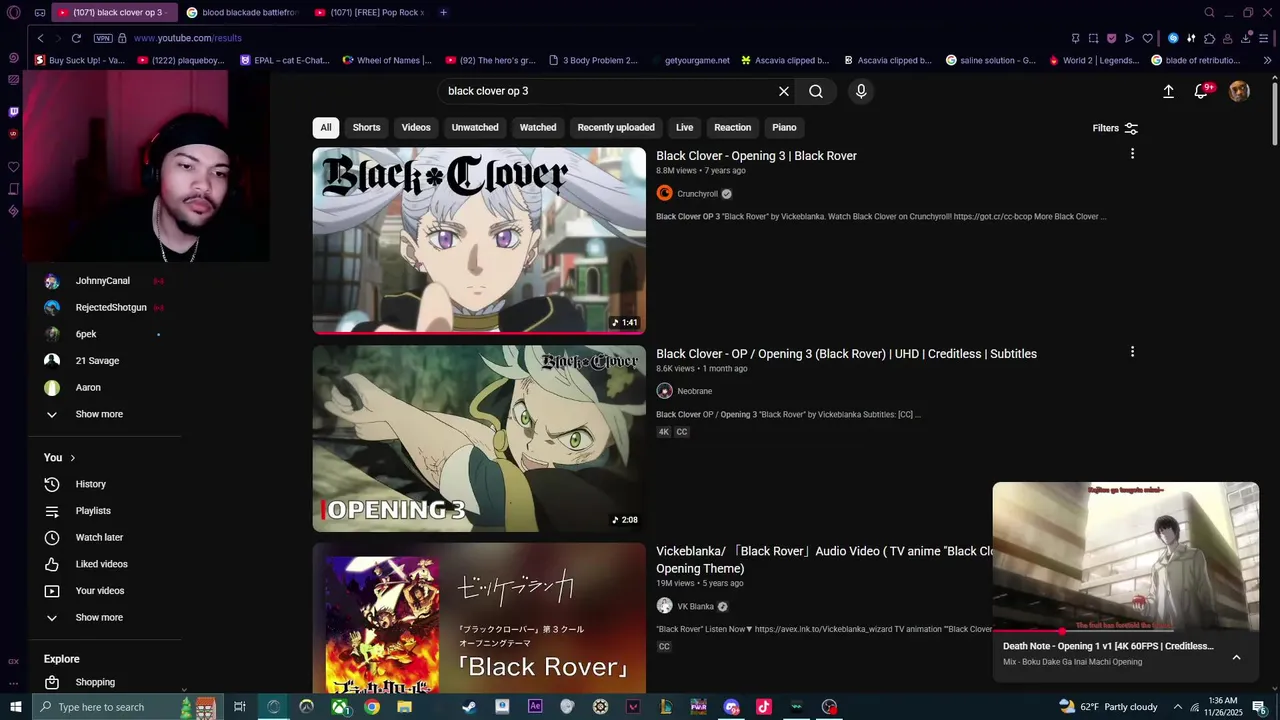Play the Black Clover Opening 3 thumbnail
This screenshot has height=720, width=1280.
479,241
